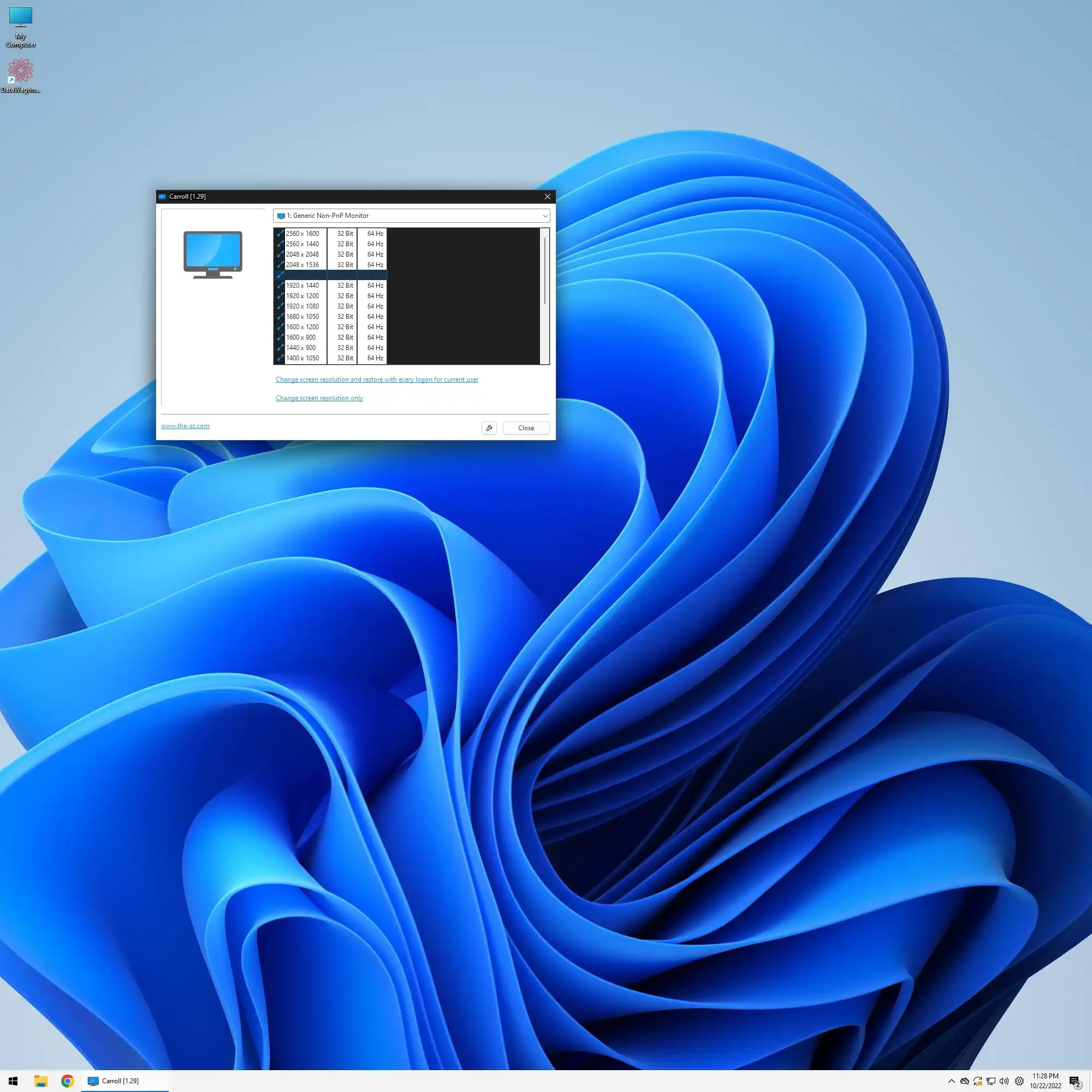Open the notification center icon

(x=1075, y=1081)
